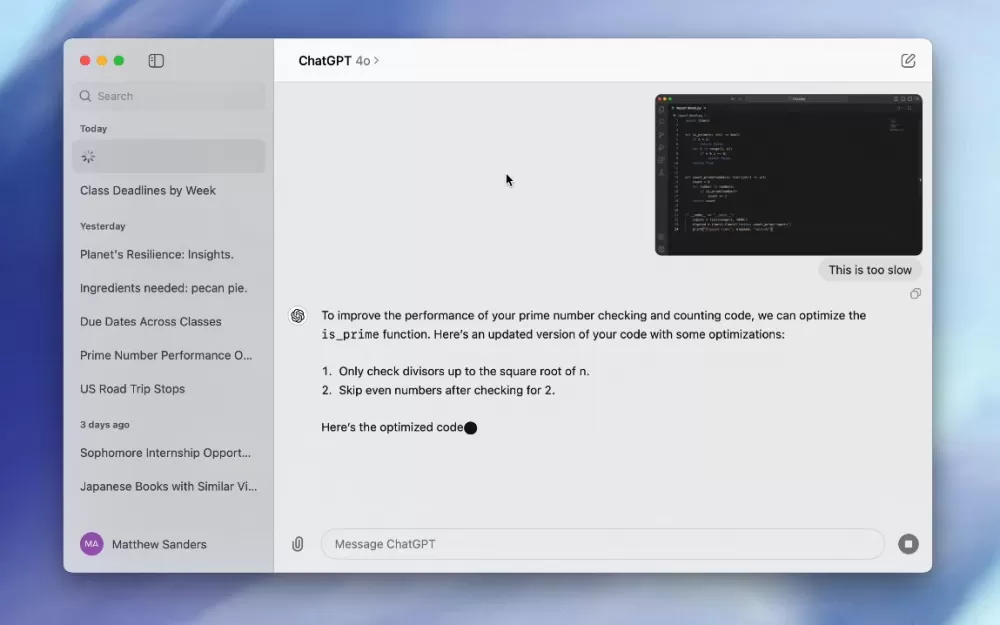The height and width of the screenshot is (625, 1000).
Task: Open Sophomore Internship Opport... chat
Action: click(165, 453)
